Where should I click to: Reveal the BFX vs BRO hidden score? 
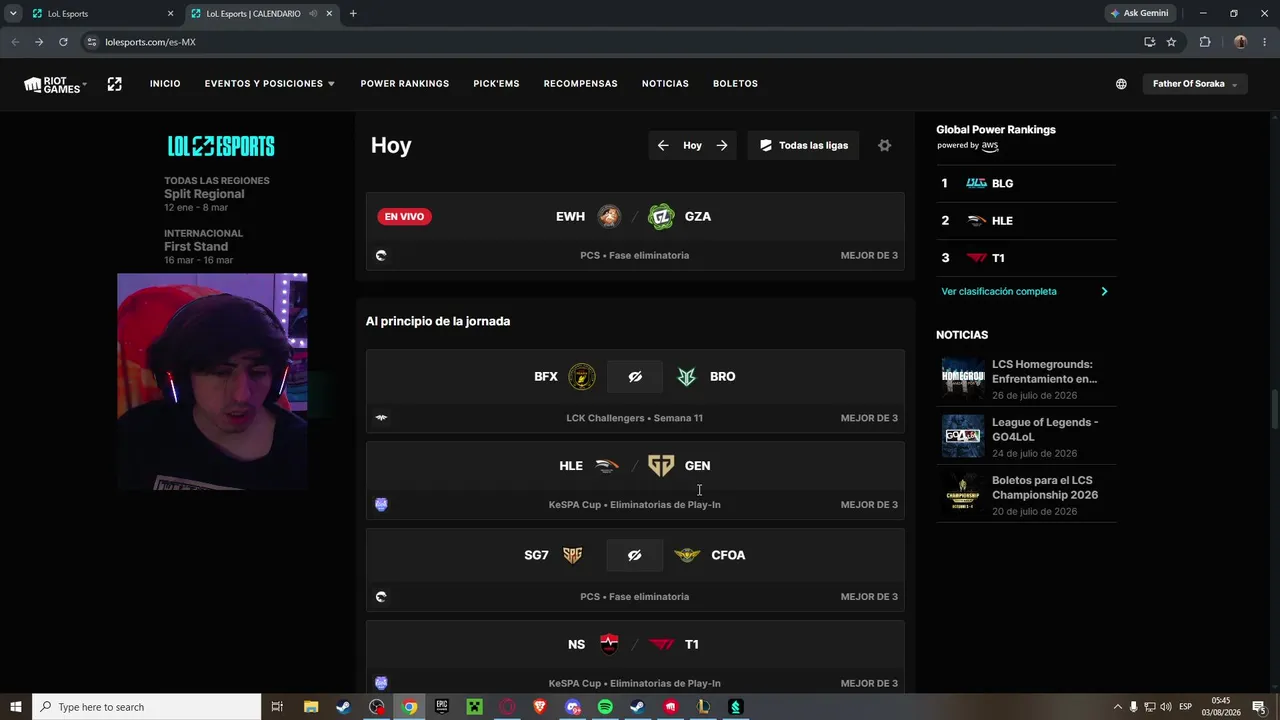635,377
